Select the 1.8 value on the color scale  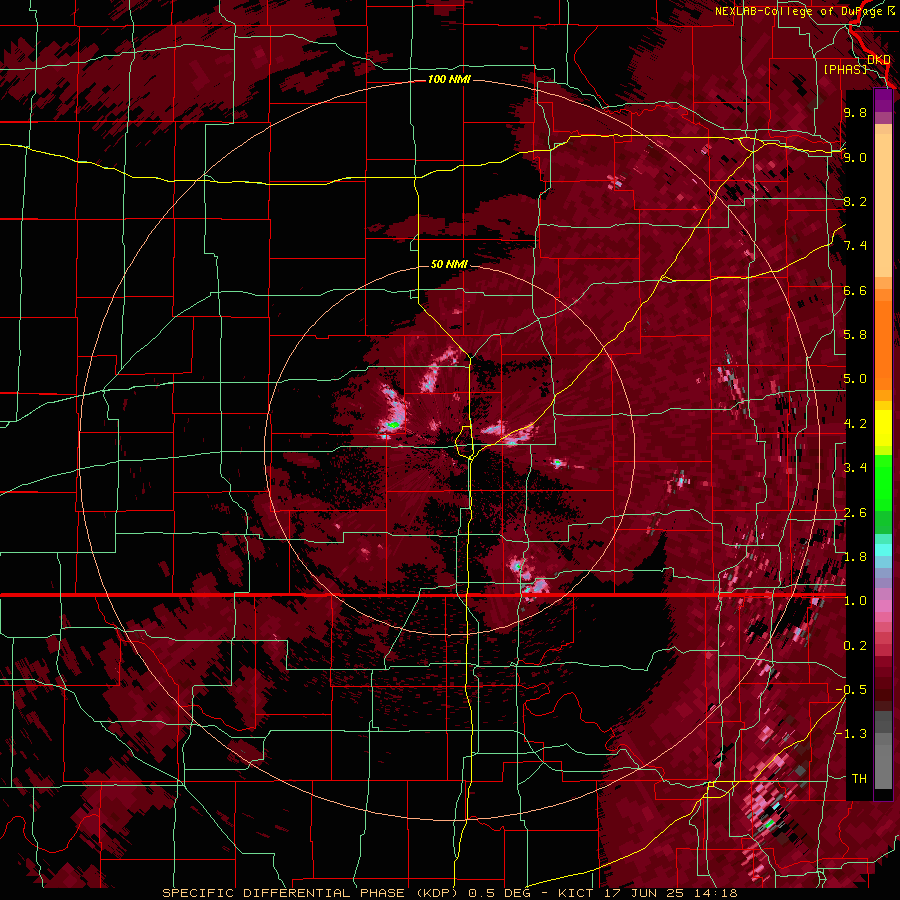[x=855, y=557]
